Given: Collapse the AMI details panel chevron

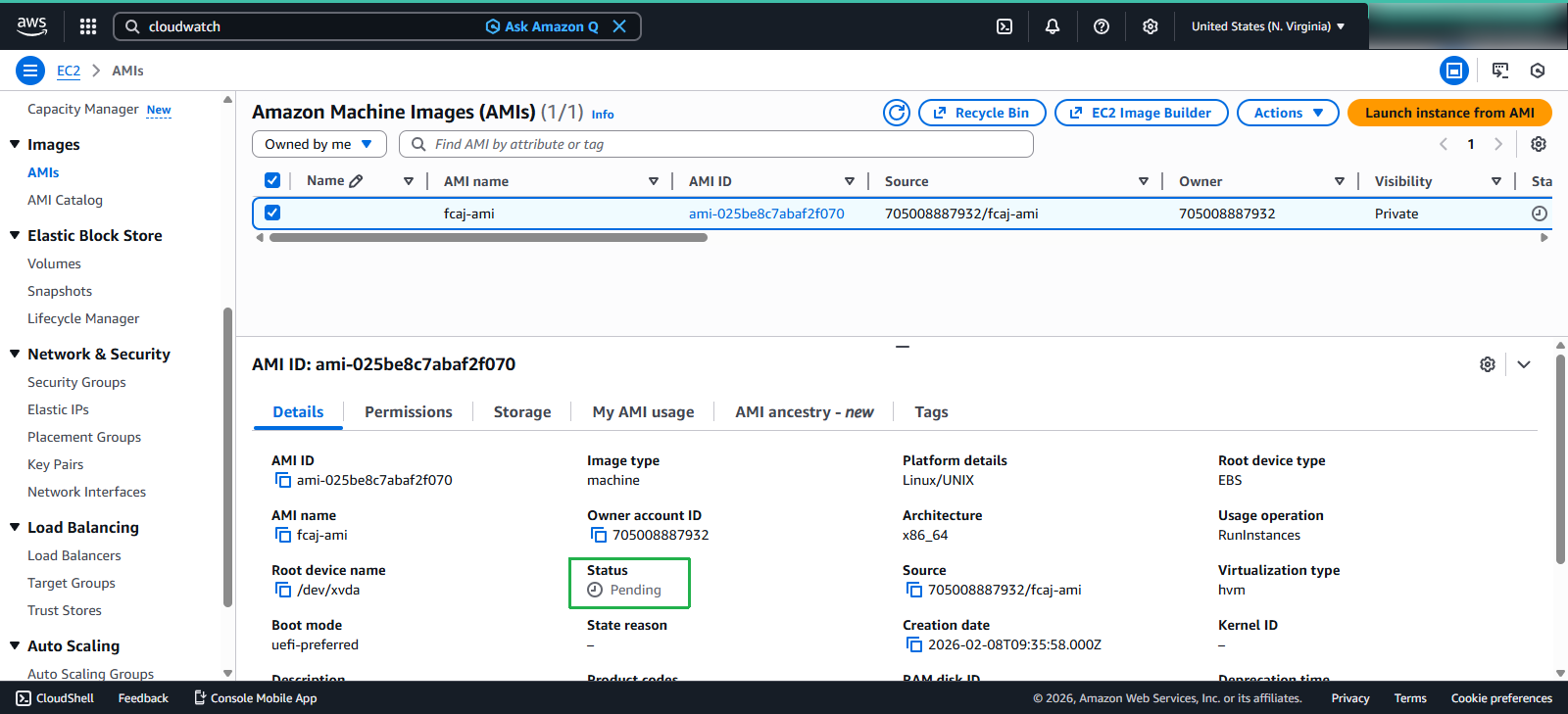Looking at the screenshot, I should (1524, 364).
